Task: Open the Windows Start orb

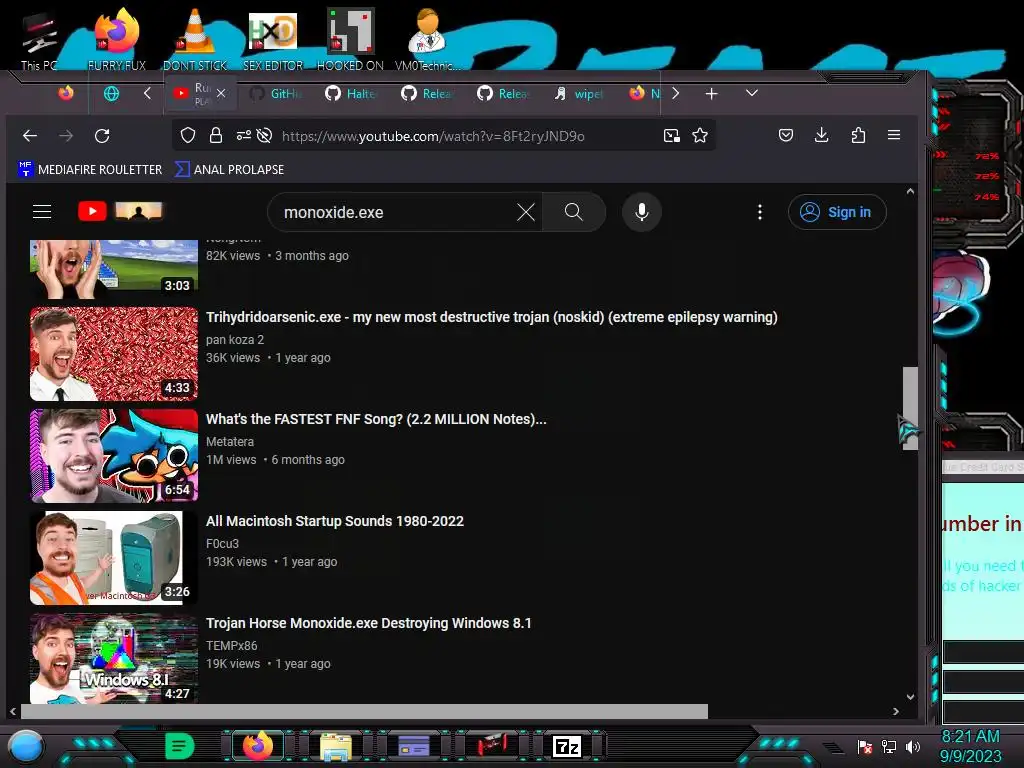Action: pyautogui.click(x=26, y=746)
